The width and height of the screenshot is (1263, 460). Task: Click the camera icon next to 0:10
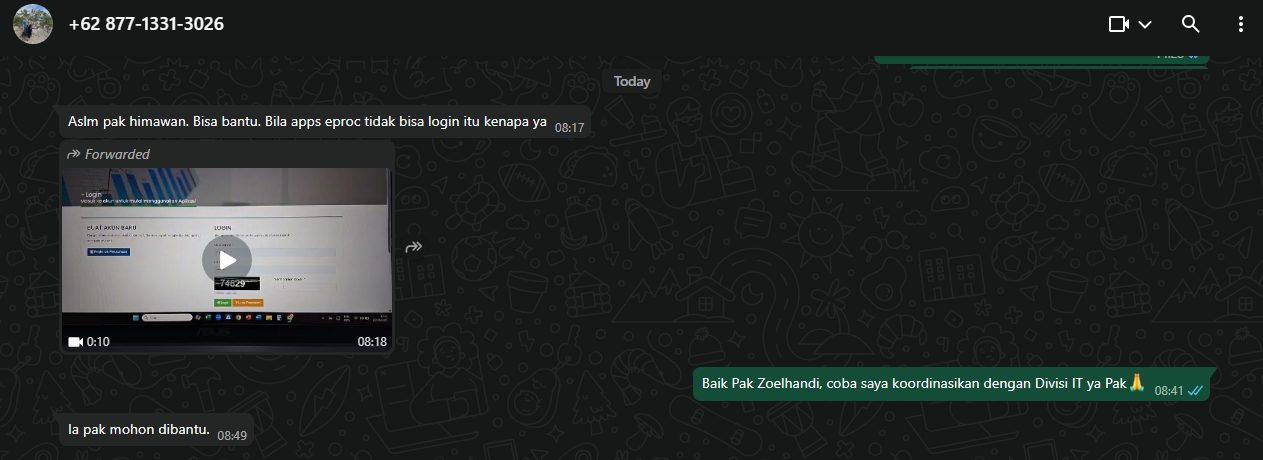75,342
